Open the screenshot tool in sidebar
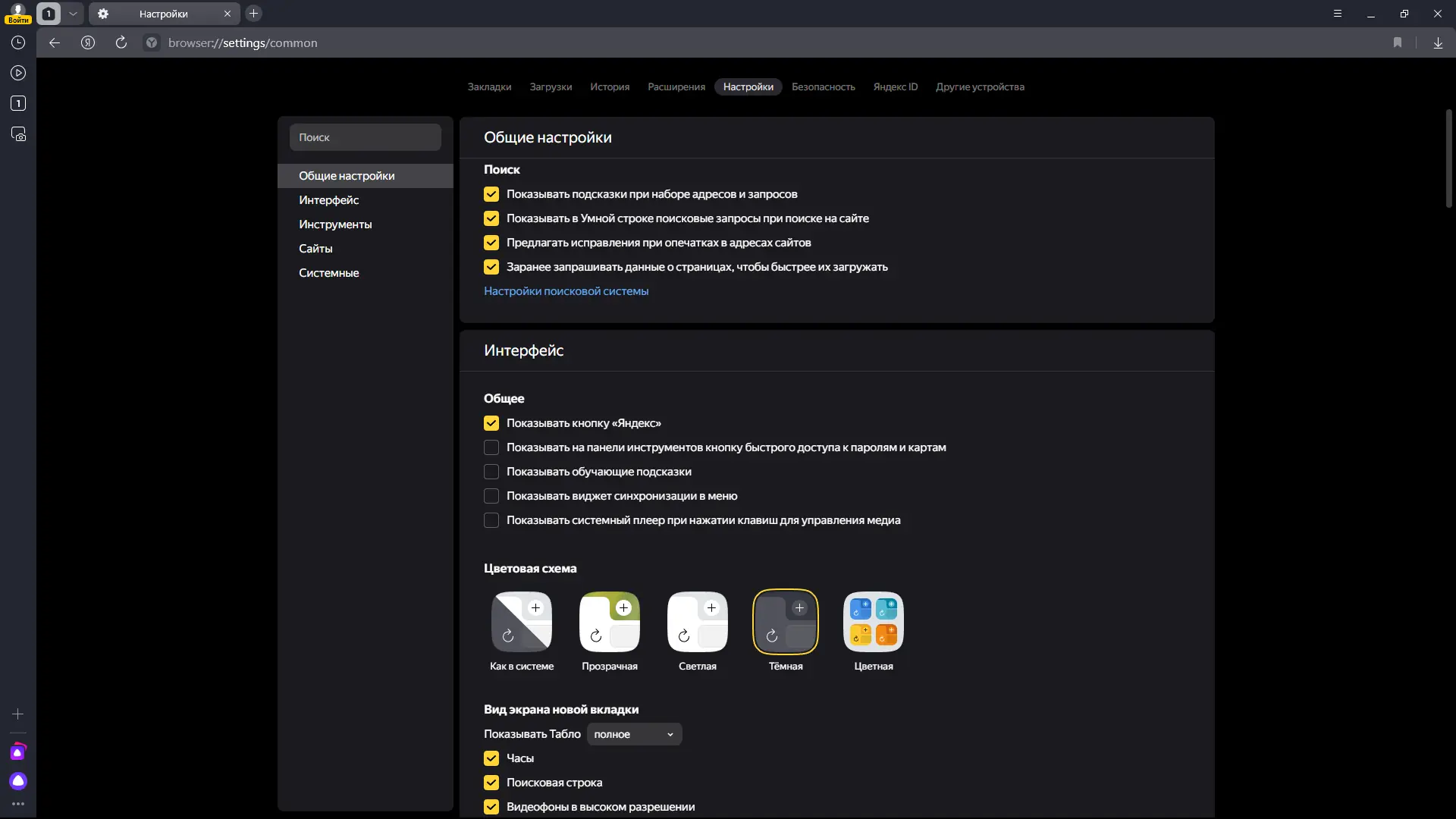Viewport: 1456px width, 819px height. (18, 134)
